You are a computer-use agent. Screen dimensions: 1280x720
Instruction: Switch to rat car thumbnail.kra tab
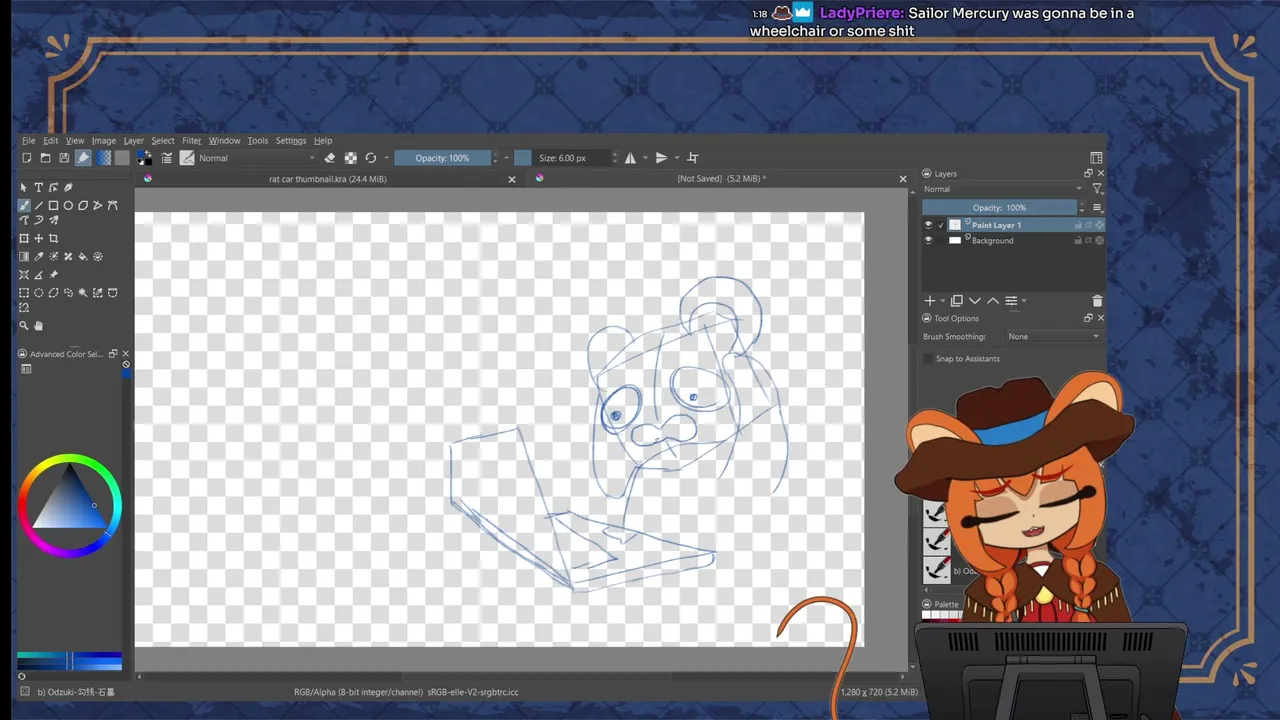[328, 179]
